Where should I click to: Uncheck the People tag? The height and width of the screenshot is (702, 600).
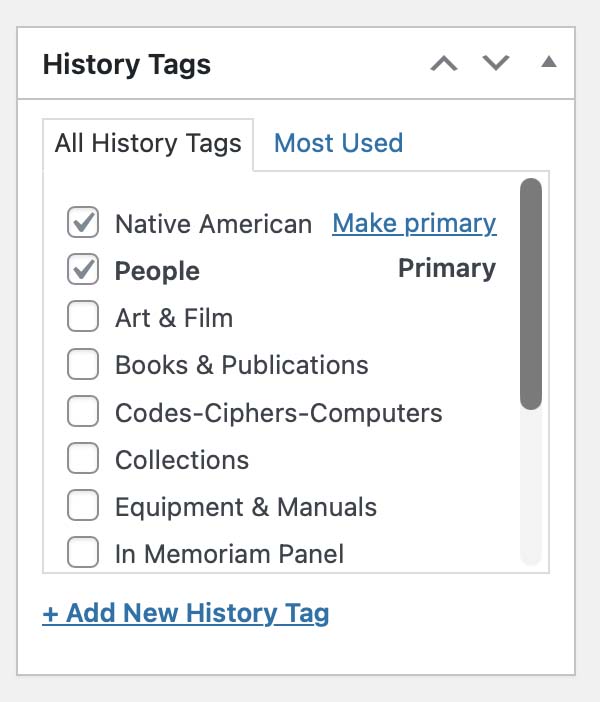point(83,270)
